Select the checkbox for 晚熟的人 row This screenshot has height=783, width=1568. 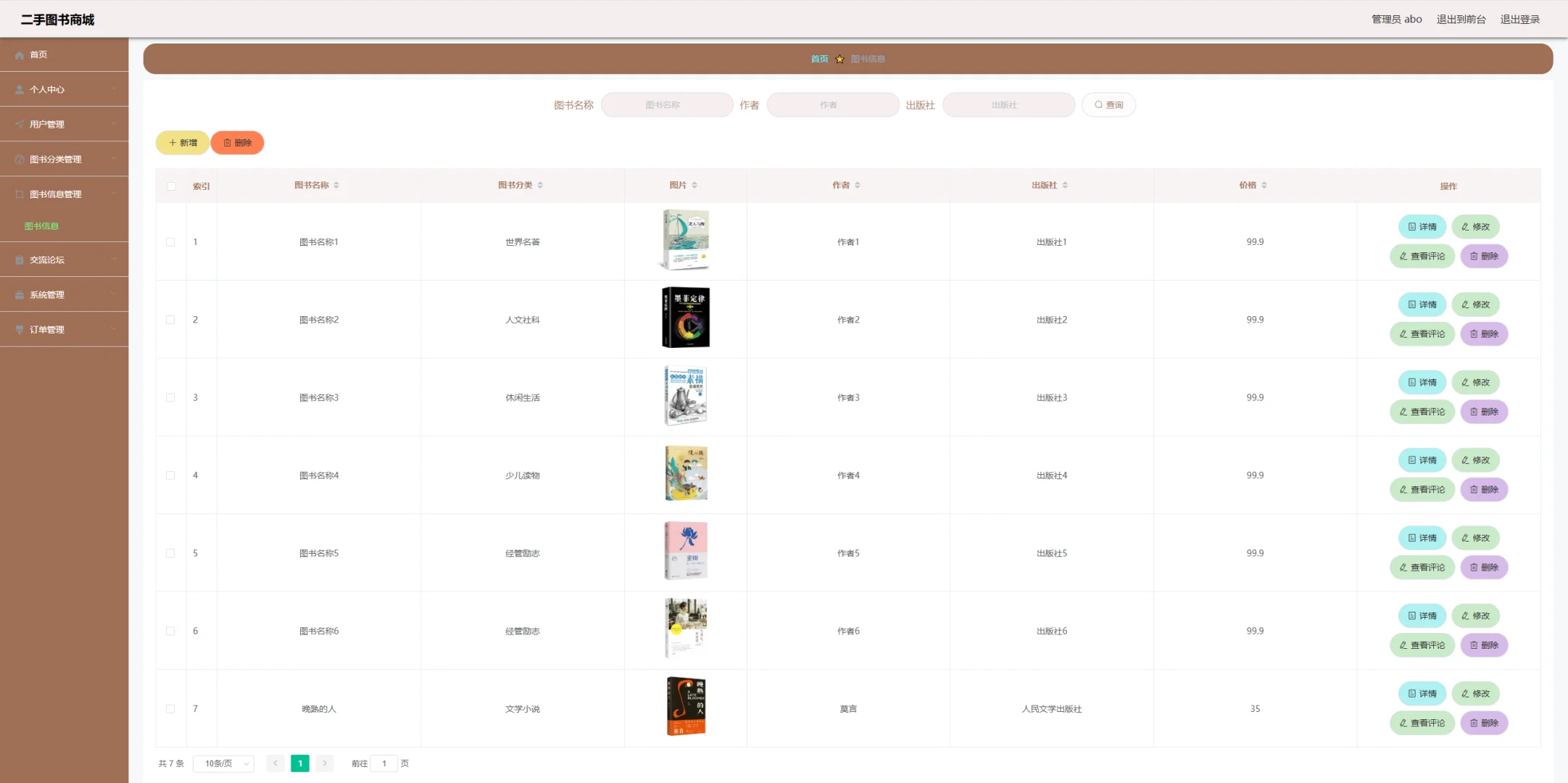tap(170, 709)
